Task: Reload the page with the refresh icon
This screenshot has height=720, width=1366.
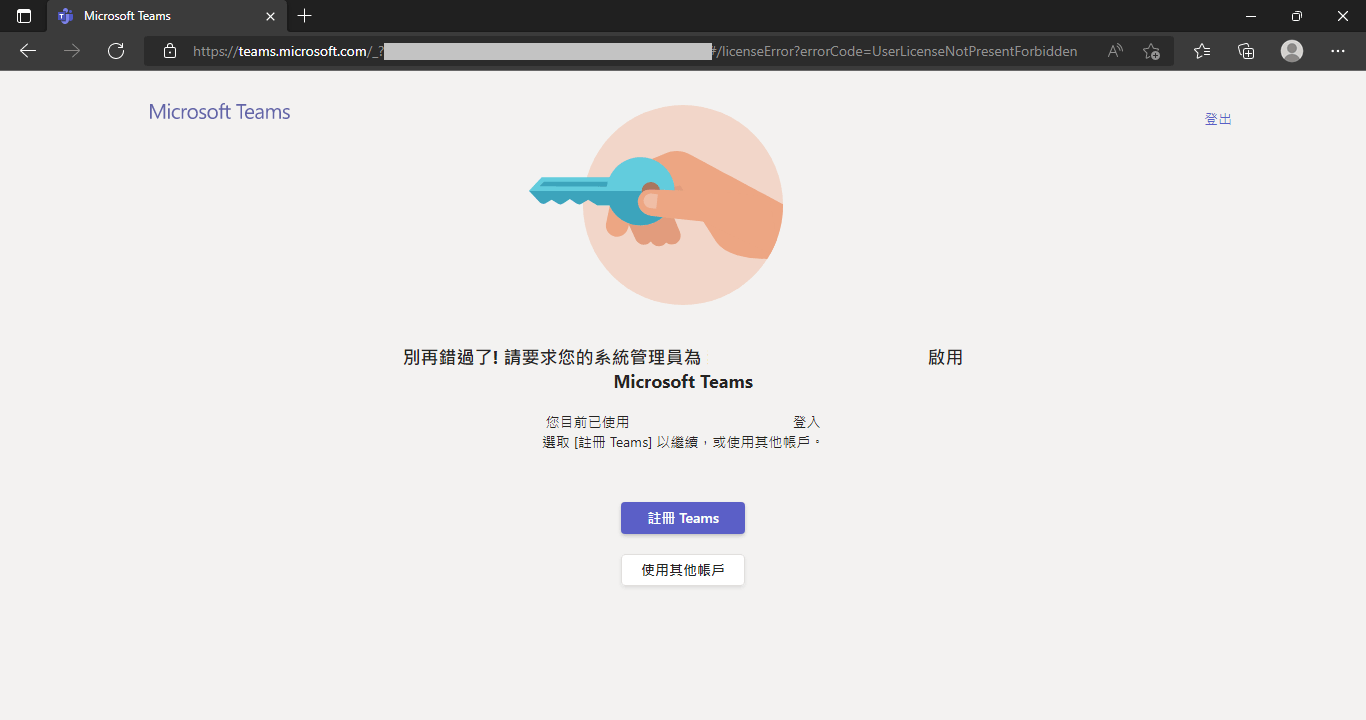Action: click(x=116, y=51)
